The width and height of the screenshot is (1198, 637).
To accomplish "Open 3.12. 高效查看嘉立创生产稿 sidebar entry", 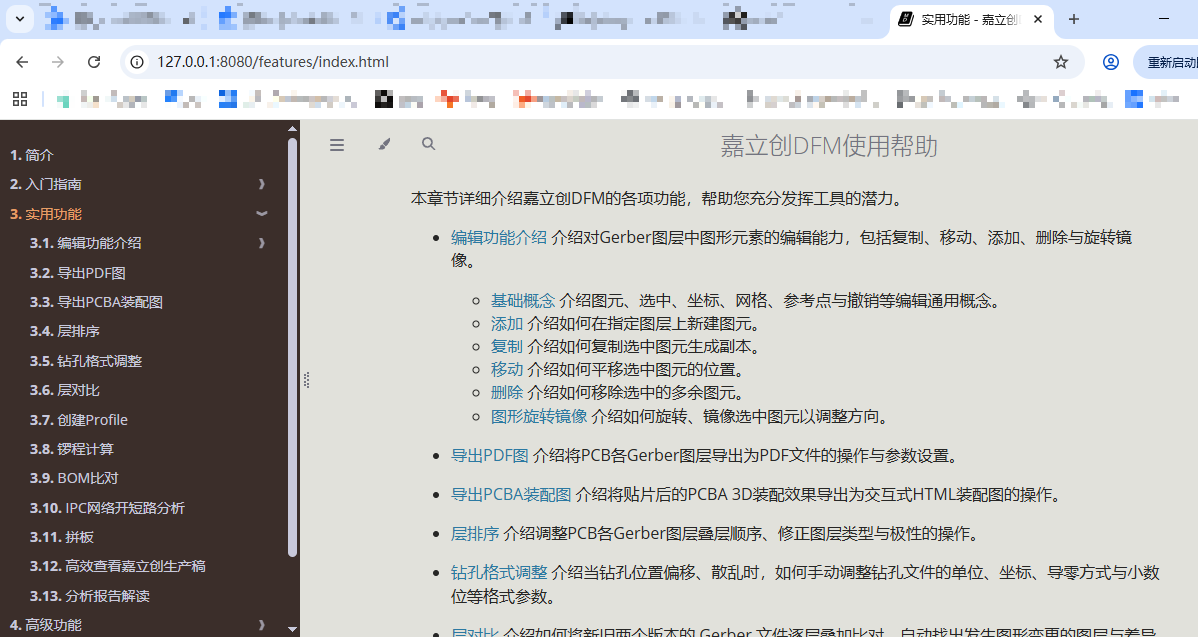I will [118, 566].
